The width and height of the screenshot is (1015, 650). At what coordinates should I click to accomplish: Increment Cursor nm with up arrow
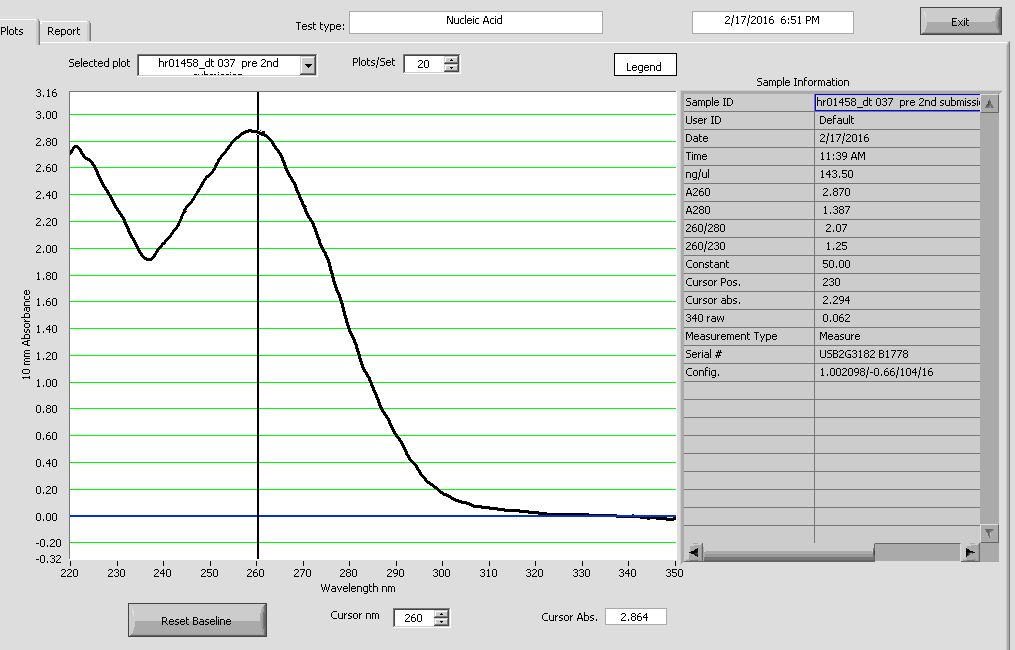point(441,613)
